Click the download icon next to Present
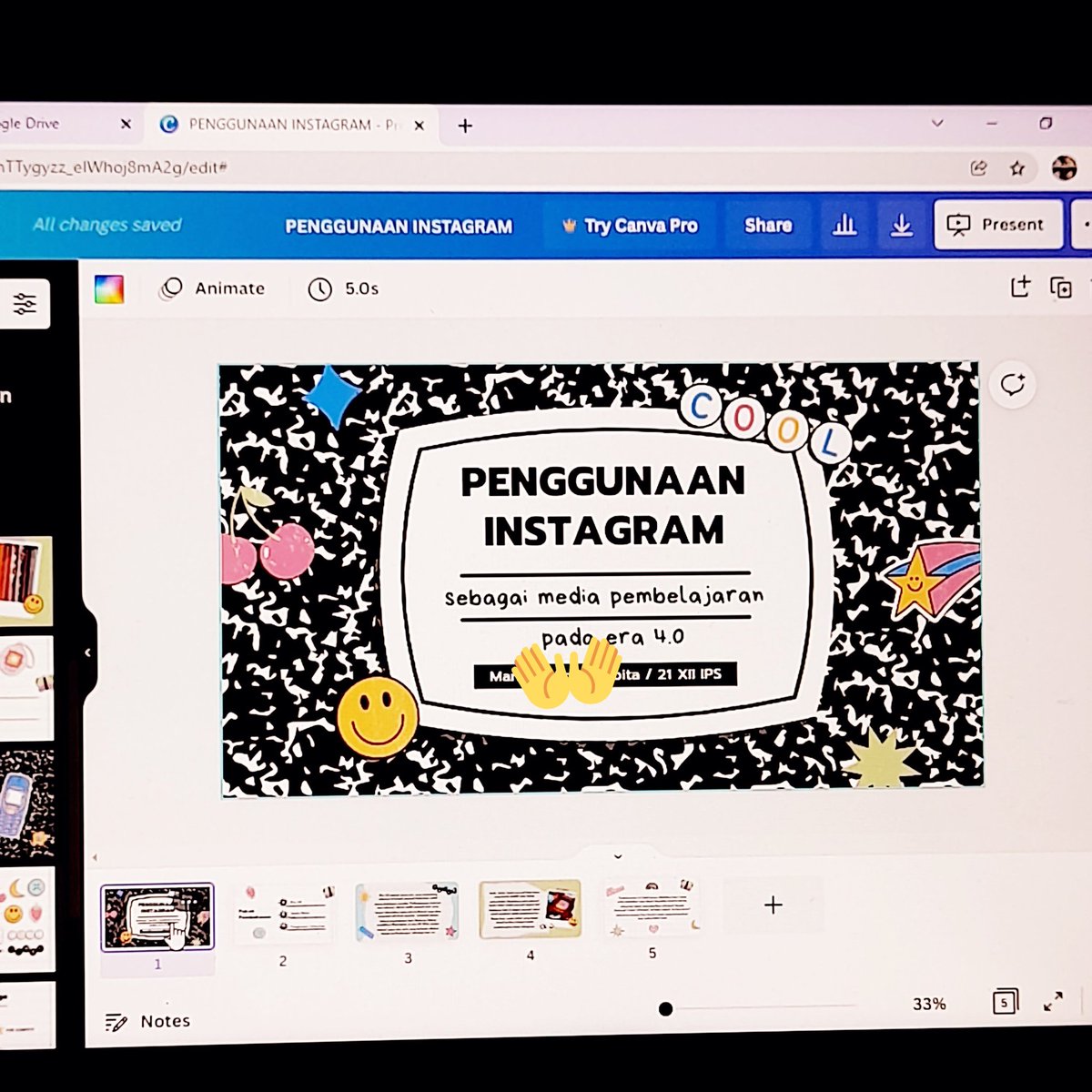 pos(902,225)
